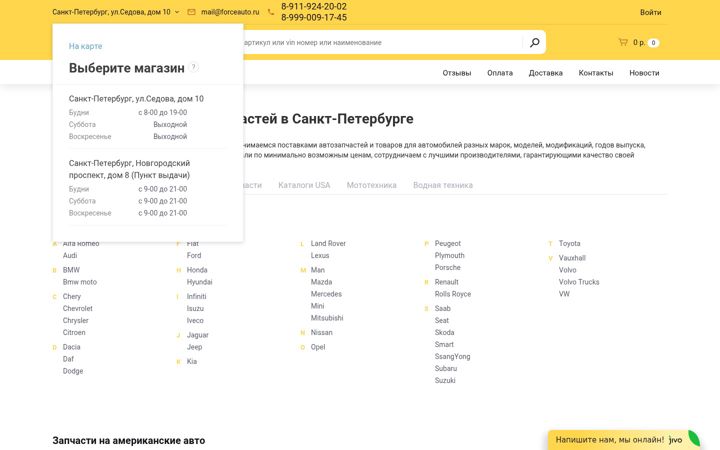Open the На карте map link

[85, 46]
